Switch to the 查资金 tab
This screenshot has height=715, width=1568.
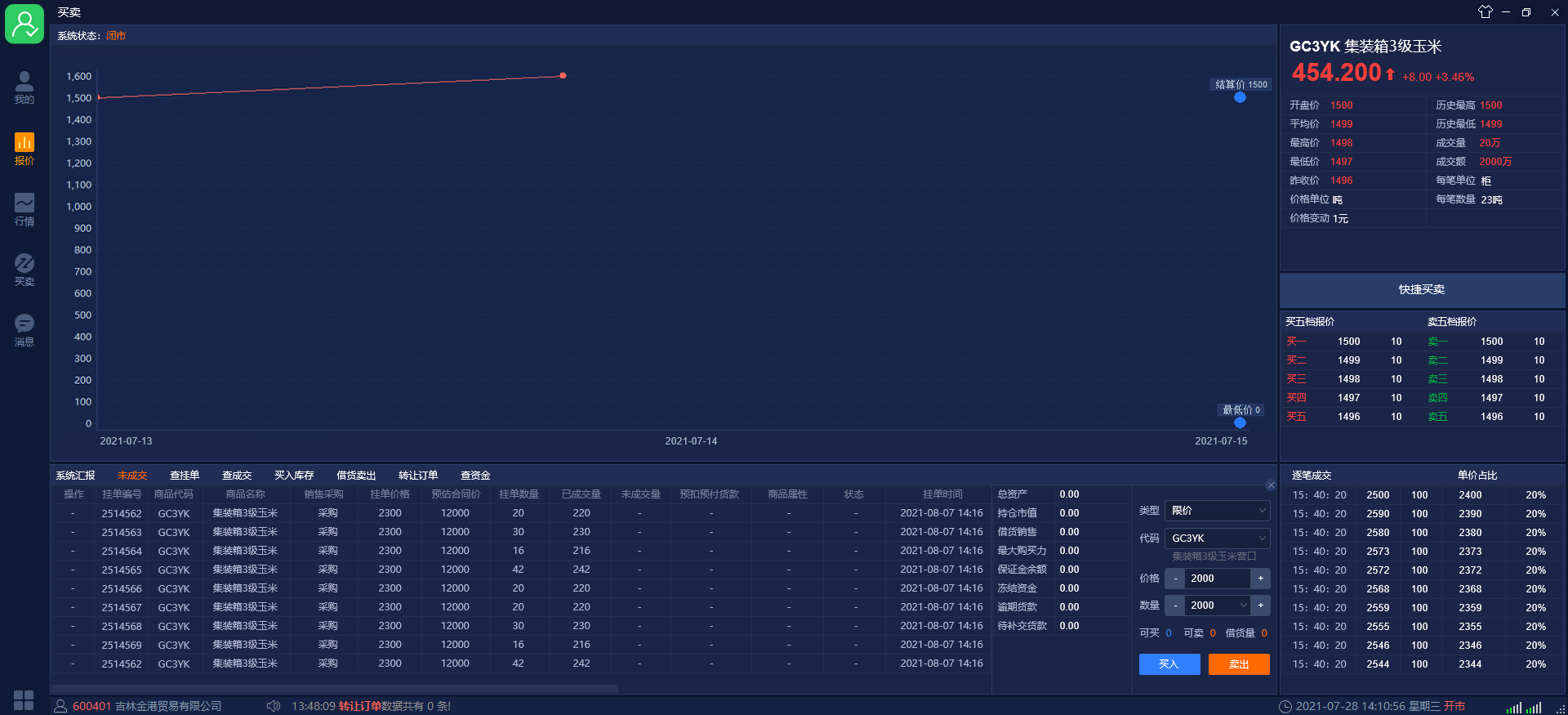pos(475,476)
